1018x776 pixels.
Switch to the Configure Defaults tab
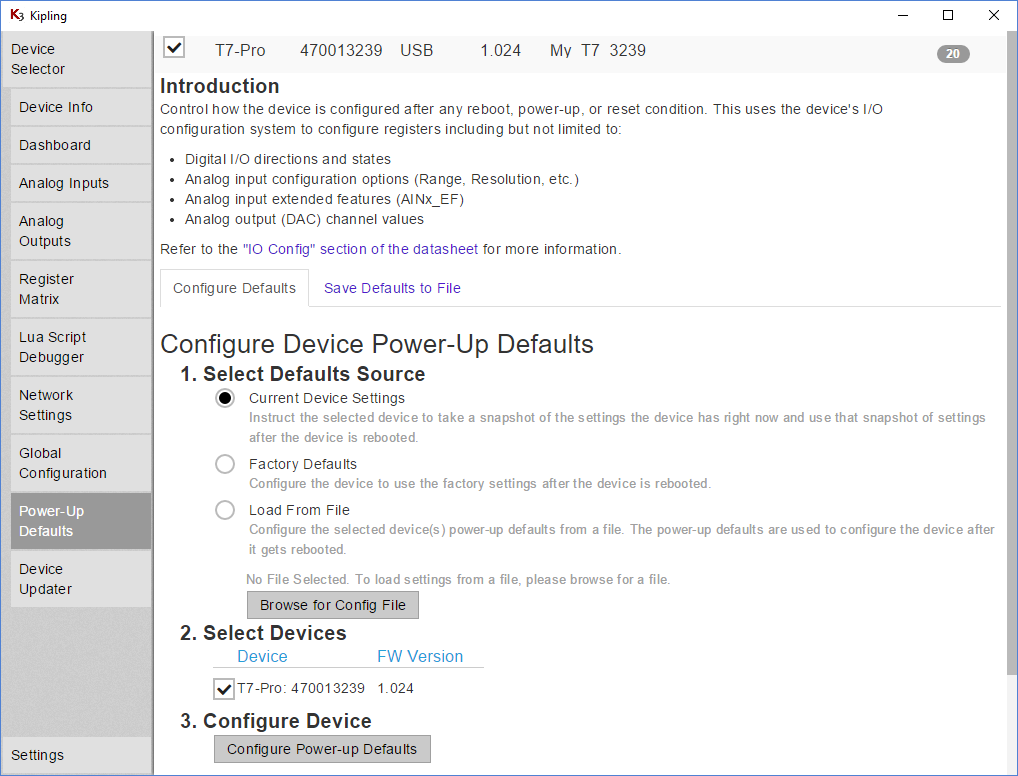click(234, 288)
